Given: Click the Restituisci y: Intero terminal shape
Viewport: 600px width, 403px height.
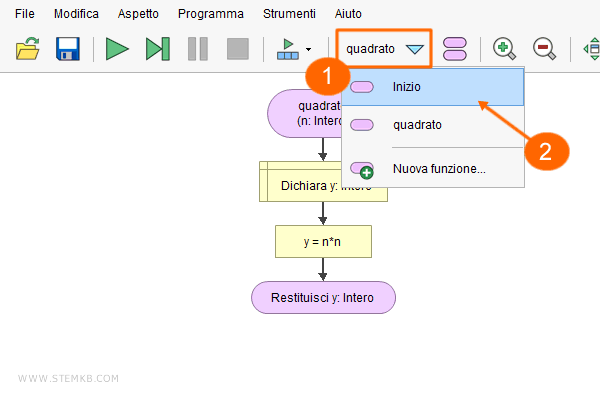Looking at the screenshot, I should [323, 298].
